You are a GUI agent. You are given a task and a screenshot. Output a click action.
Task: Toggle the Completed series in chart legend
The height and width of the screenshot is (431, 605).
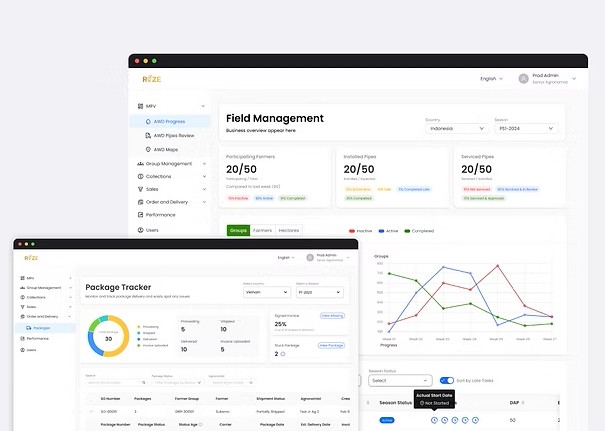point(419,231)
